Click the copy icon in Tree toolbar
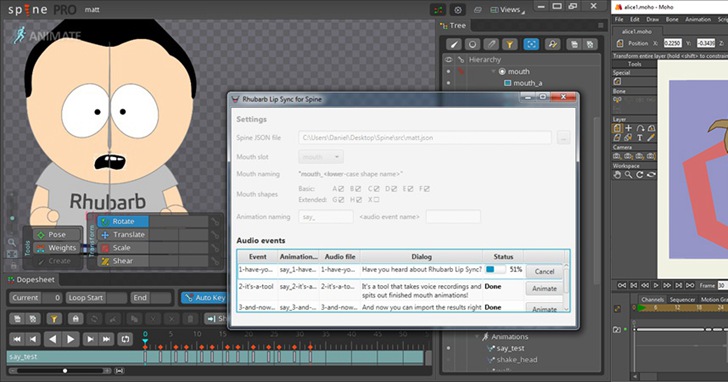 coord(574,44)
